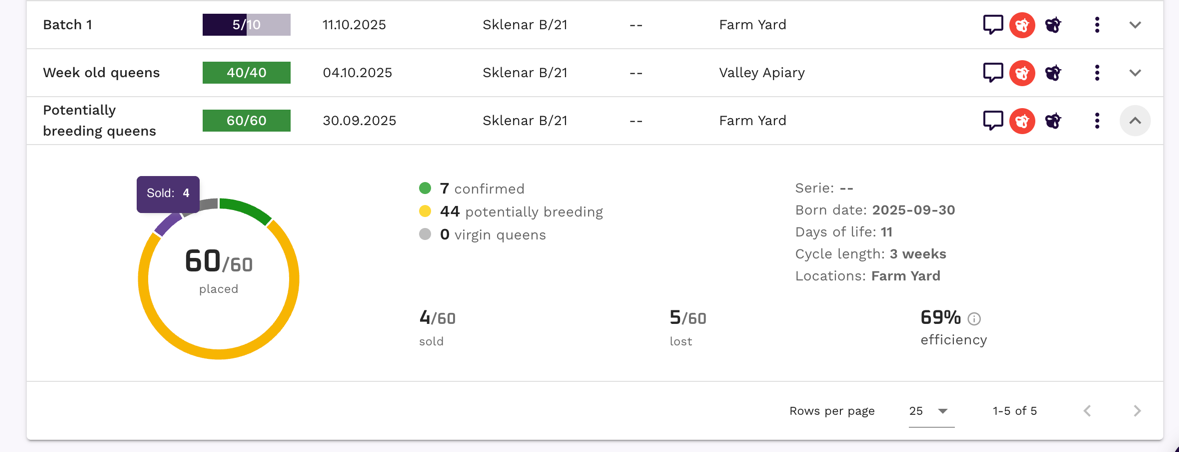Expand the Batch 1 row details
This screenshot has height=452, width=1179.
1135,25
